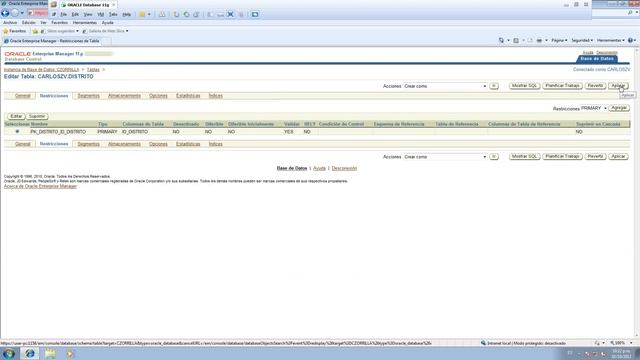Open the Página command bar menu
This screenshot has height=360, width=640.
[559, 40]
